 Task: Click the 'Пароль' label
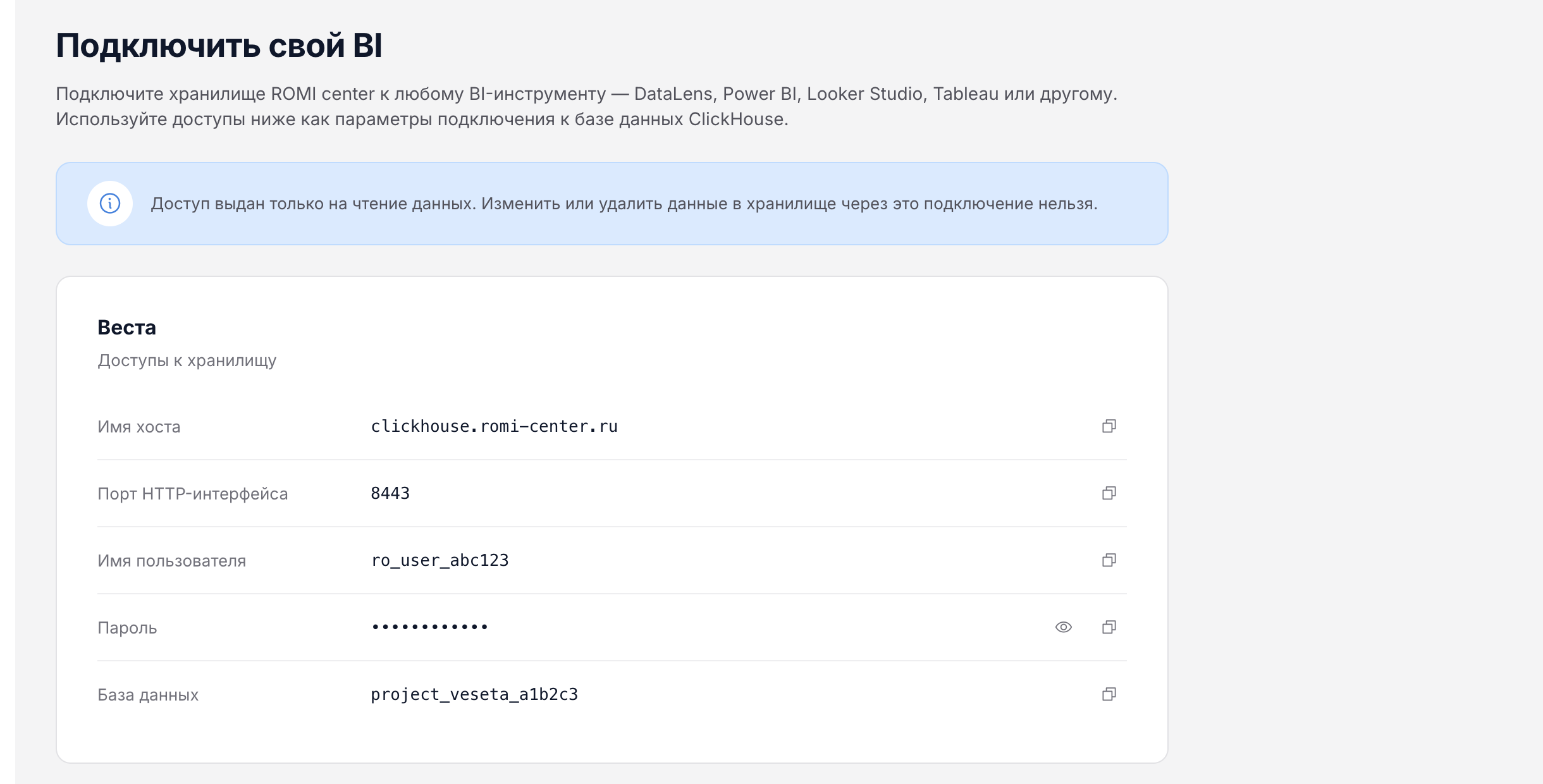(127, 628)
